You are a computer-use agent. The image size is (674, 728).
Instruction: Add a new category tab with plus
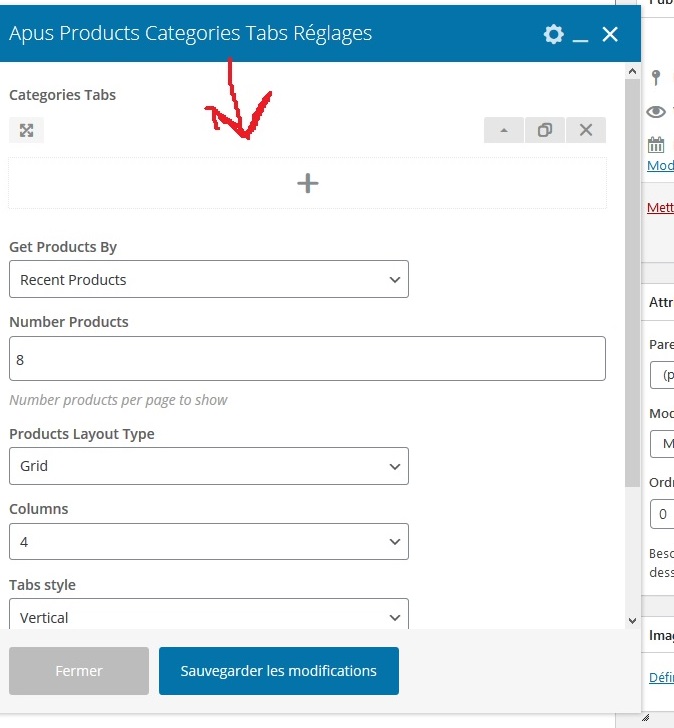pos(307,183)
